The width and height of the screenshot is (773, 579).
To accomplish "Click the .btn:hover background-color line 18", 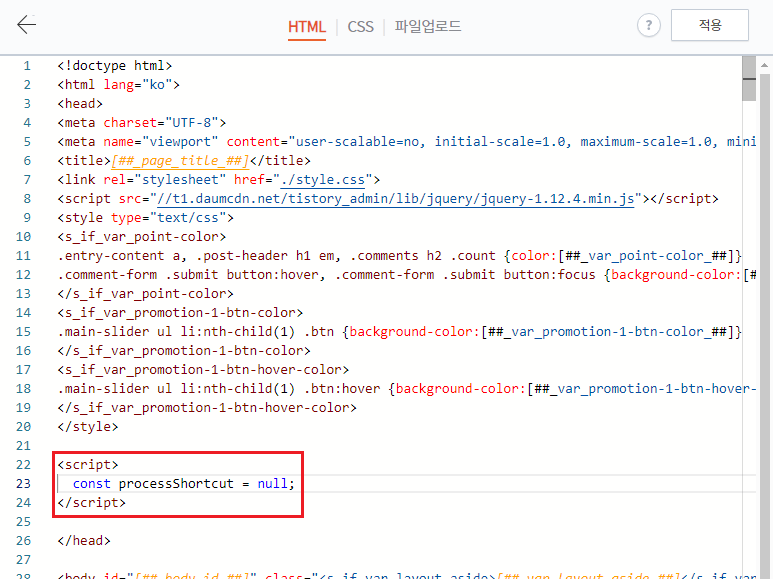I will (407, 389).
